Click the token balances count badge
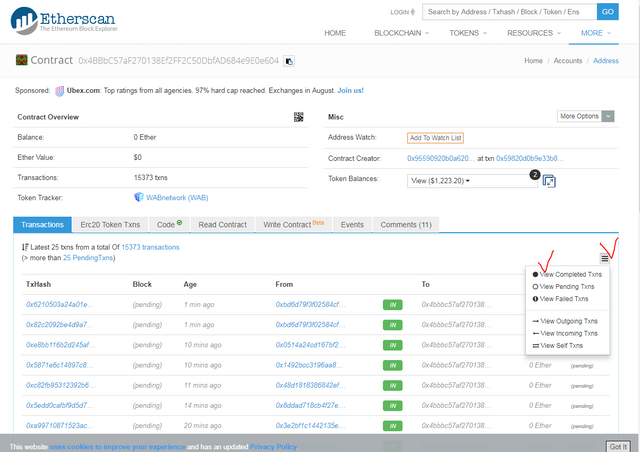Image resolution: width=640 pixels, height=452 pixels. point(535,175)
